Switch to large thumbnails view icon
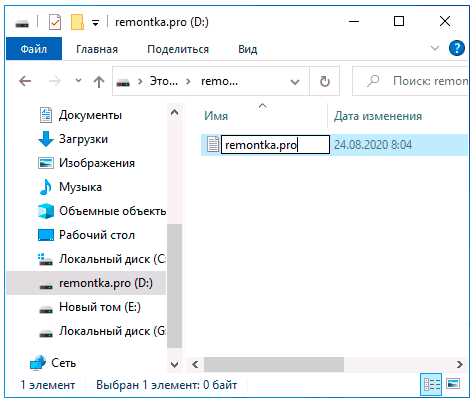 (x=454, y=384)
